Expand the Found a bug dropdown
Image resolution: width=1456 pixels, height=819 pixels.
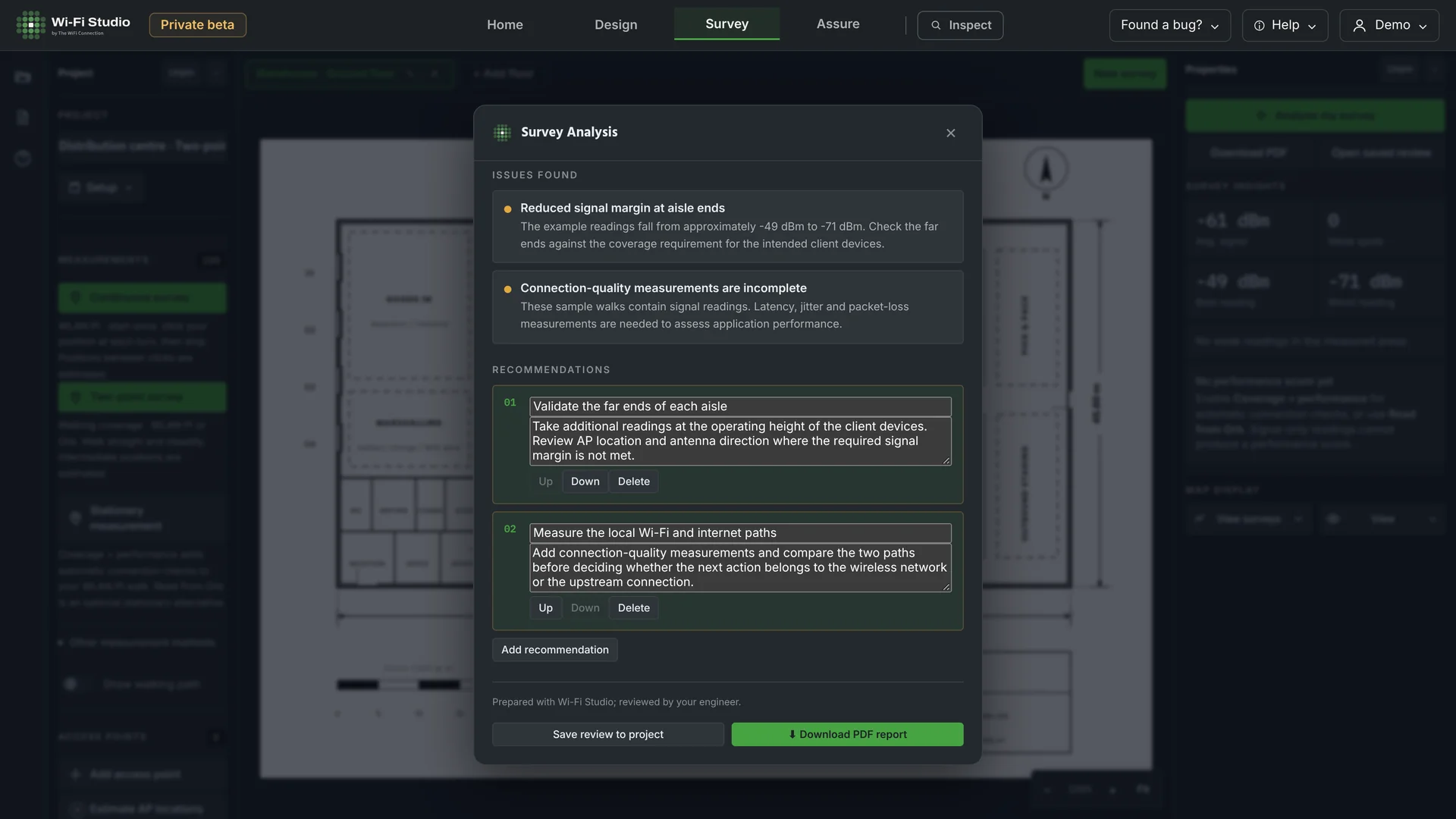(1169, 25)
